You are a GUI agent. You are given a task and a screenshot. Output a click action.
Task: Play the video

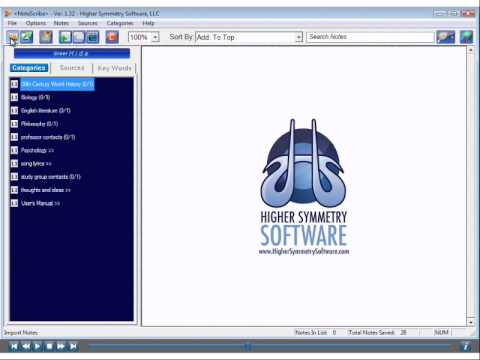tap(37, 346)
